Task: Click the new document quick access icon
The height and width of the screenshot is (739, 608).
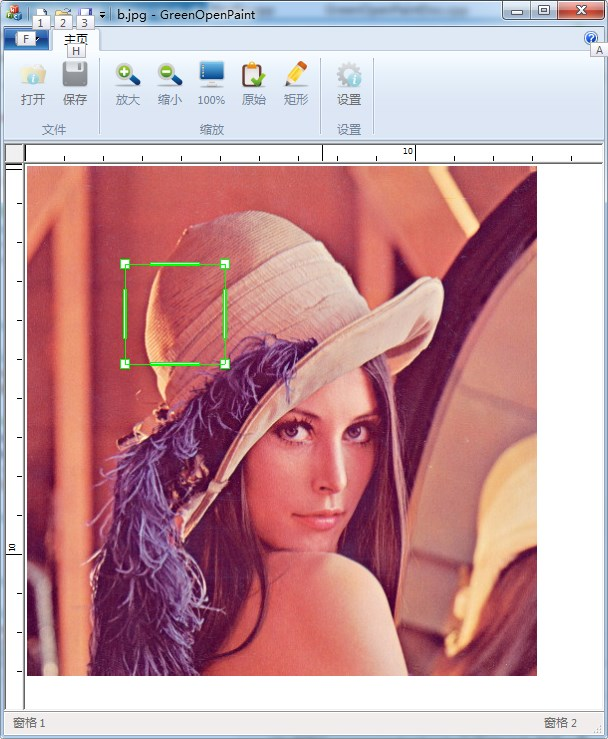Action: click(41, 13)
